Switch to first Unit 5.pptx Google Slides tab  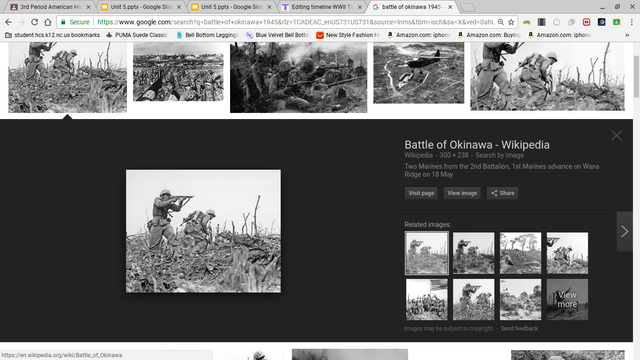point(141,7)
